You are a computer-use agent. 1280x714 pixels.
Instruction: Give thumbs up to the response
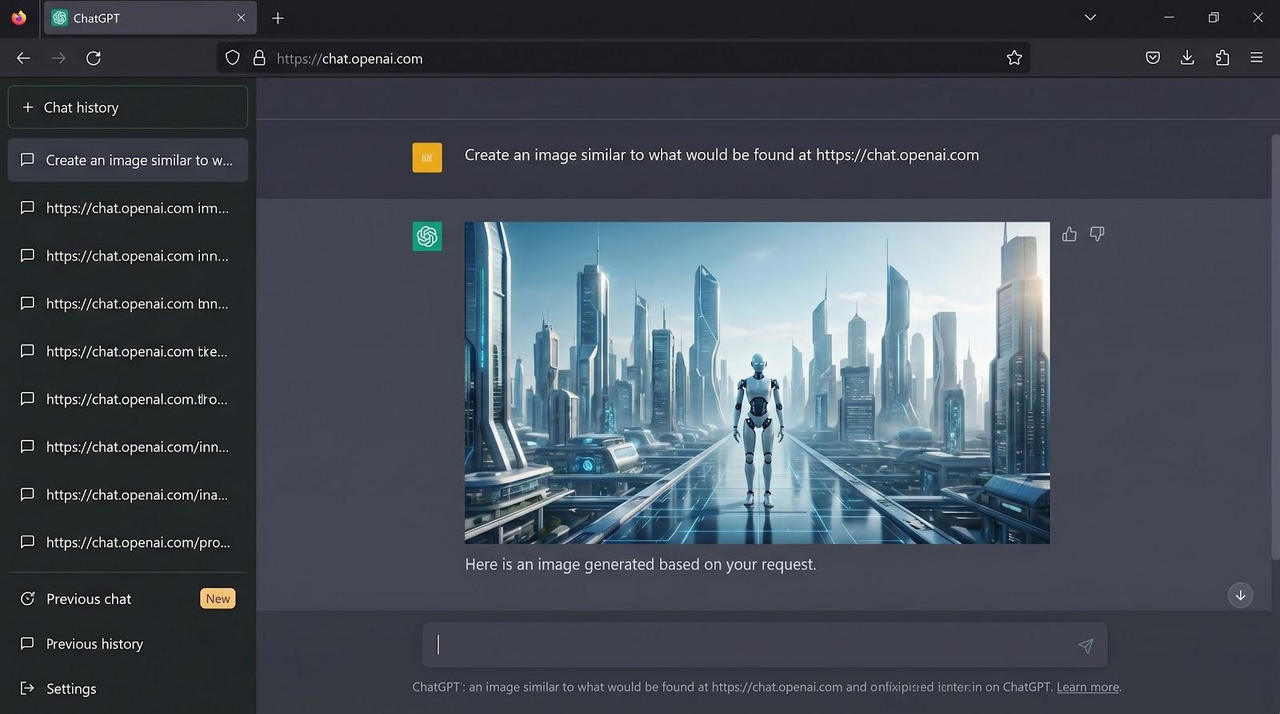1069,234
